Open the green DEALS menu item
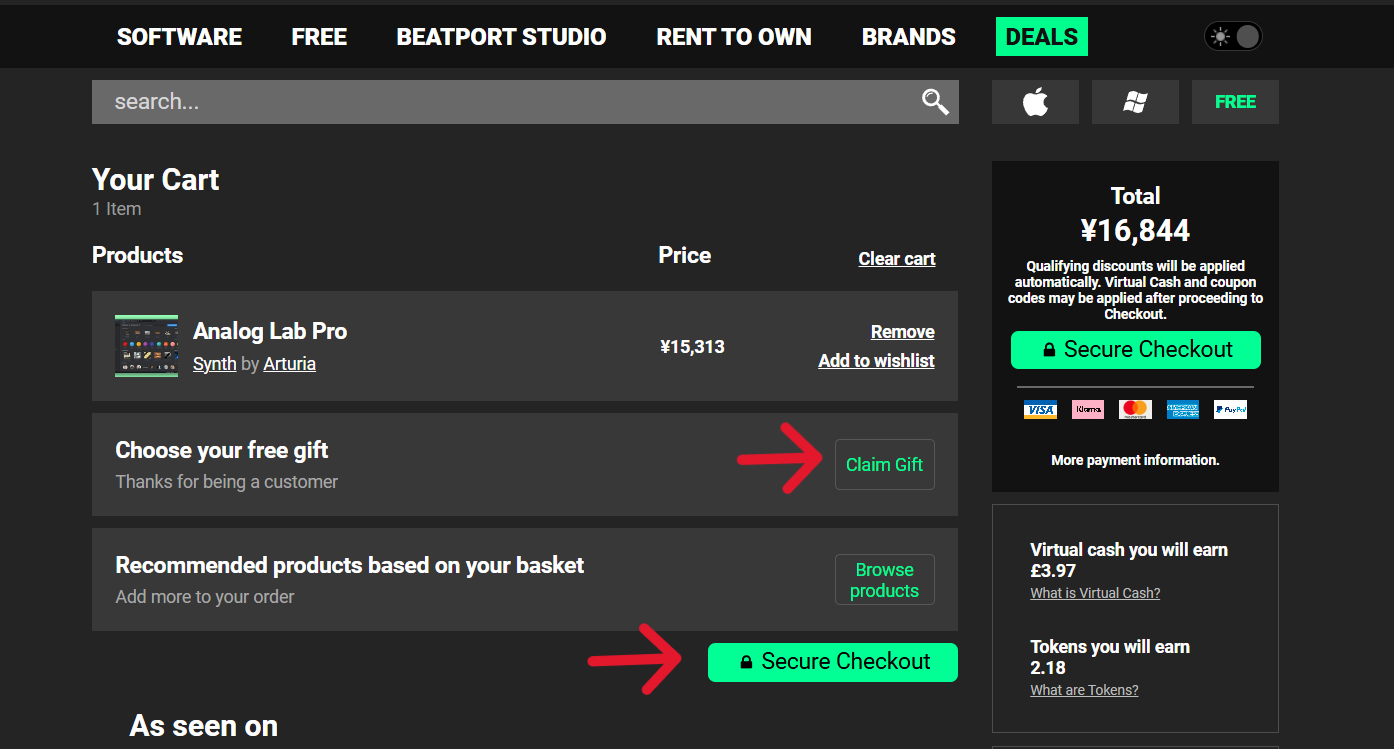1394x749 pixels. tap(1042, 37)
